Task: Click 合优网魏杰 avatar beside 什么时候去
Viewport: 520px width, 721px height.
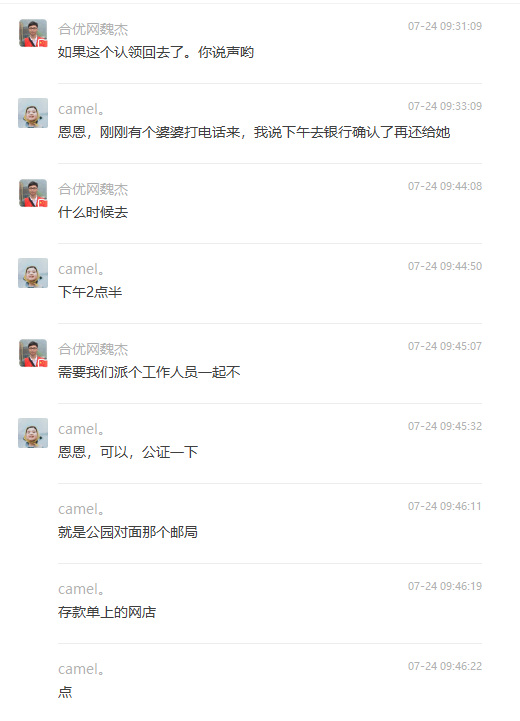Action: pyautogui.click(x=33, y=193)
